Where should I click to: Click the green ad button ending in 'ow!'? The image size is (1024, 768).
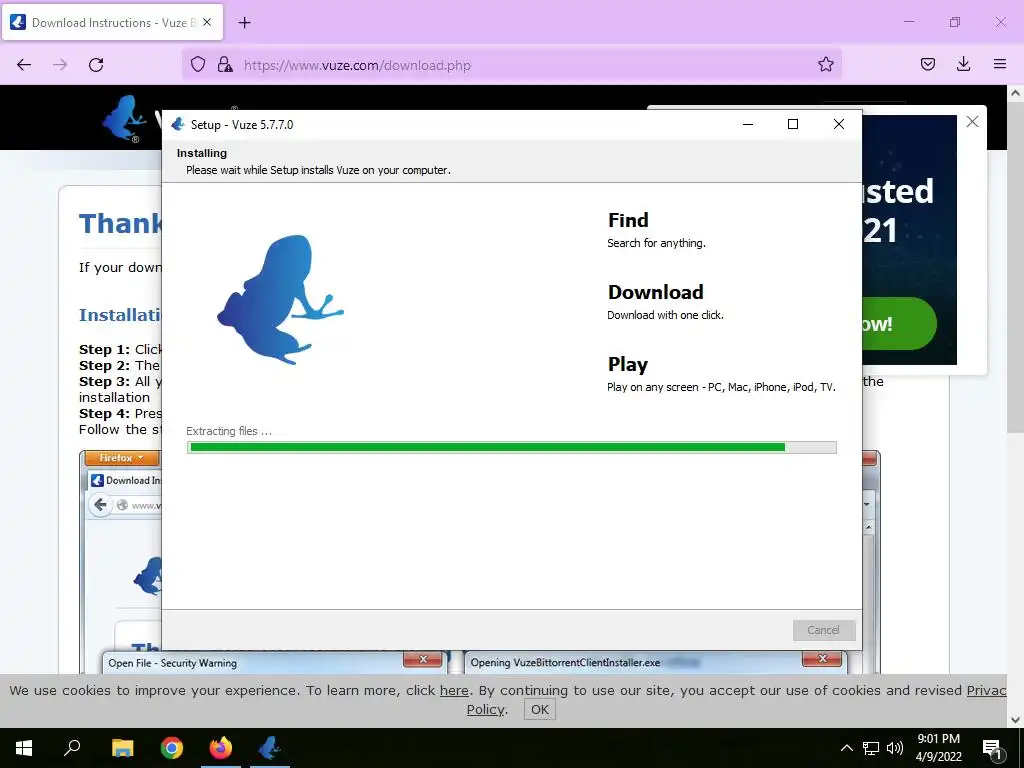coord(899,323)
